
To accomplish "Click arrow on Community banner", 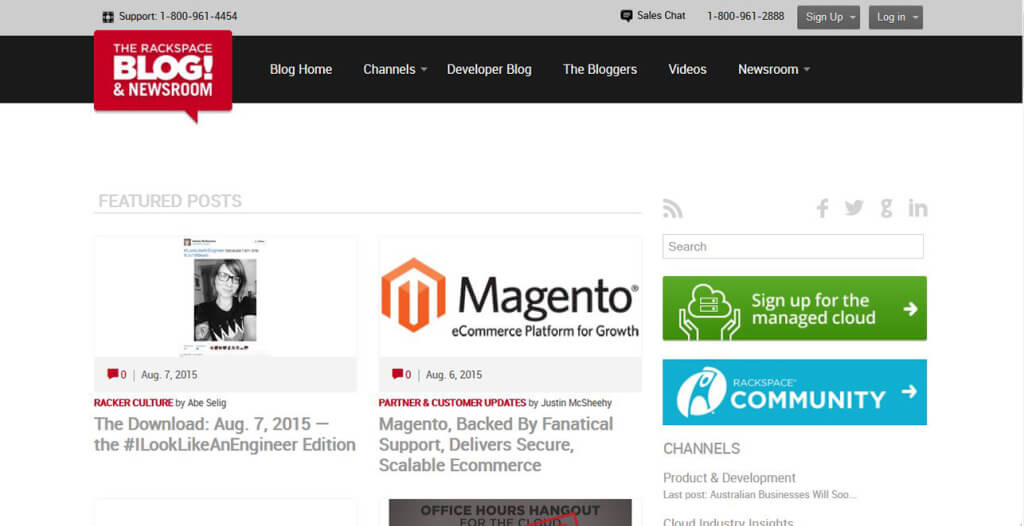I will click(x=908, y=391).
